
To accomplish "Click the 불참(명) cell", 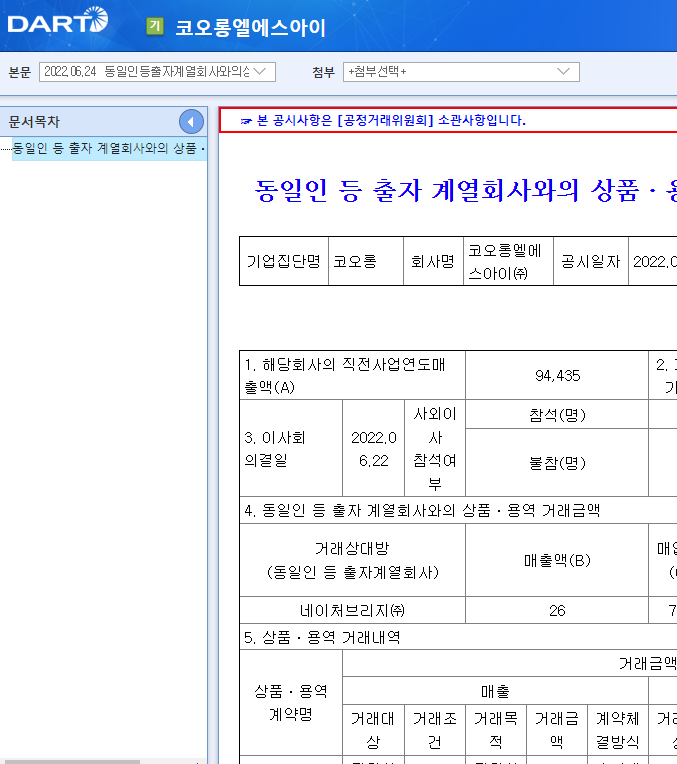I will [x=557, y=462].
